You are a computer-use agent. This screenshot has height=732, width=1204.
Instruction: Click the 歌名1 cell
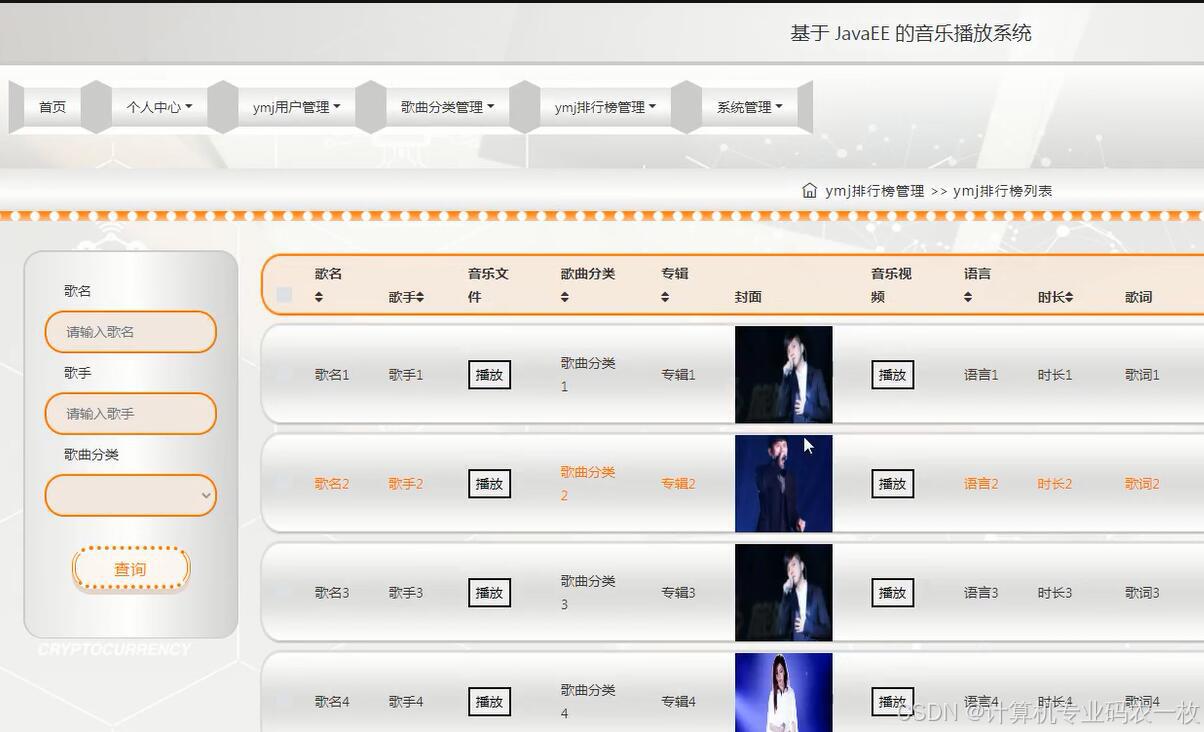[332, 375]
